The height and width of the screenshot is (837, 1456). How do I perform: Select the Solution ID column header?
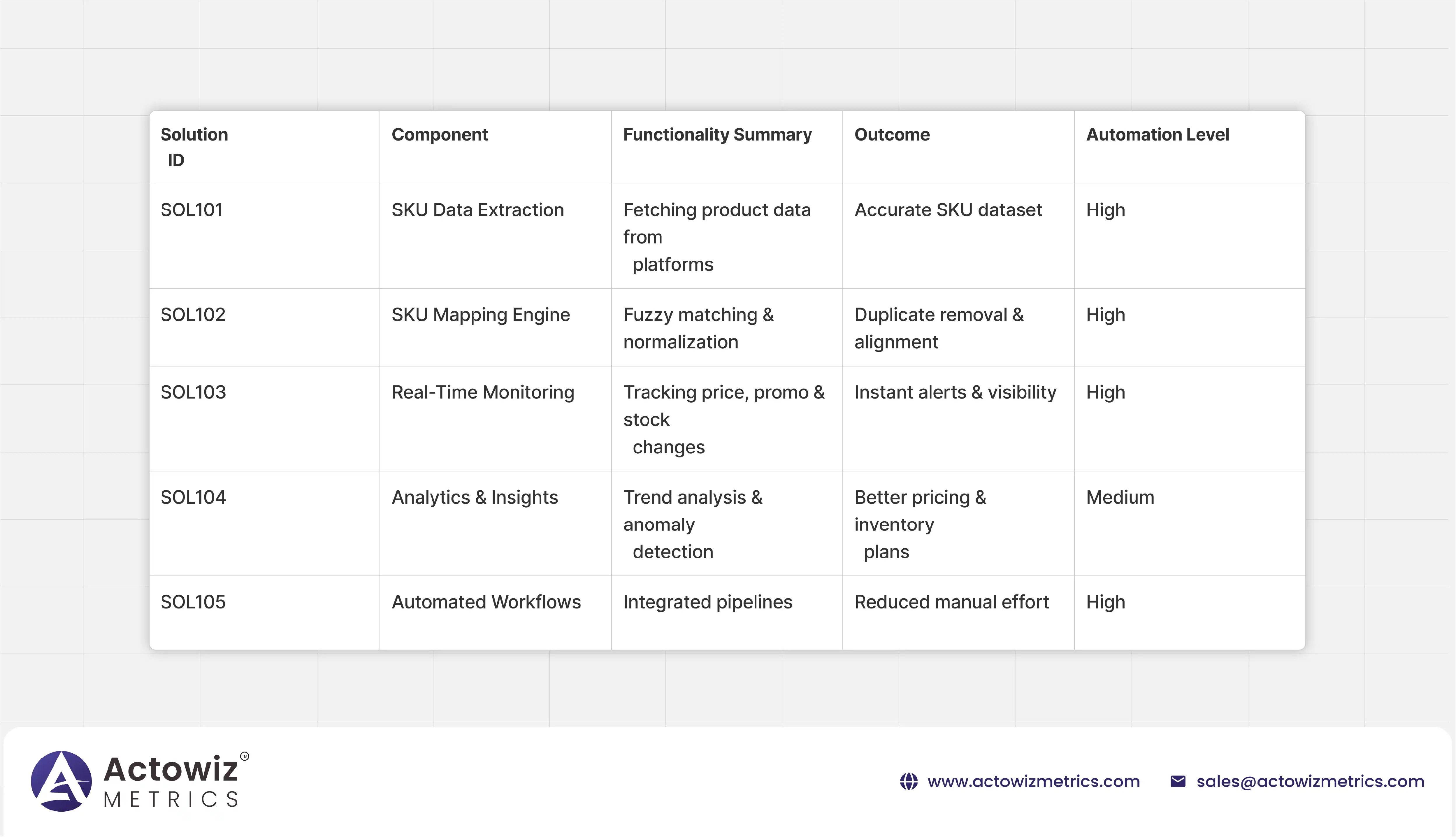click(194, 147)
